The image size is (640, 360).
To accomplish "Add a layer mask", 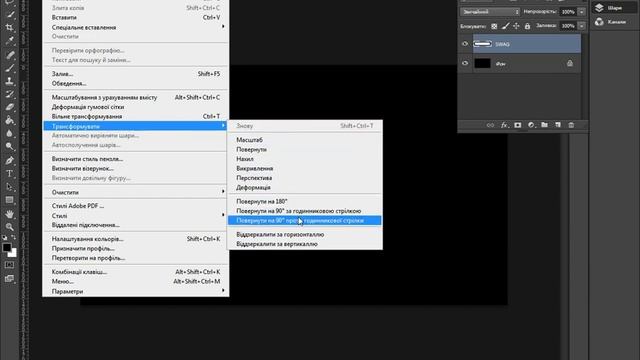I will pyautogui.click(x=518, y=125).
